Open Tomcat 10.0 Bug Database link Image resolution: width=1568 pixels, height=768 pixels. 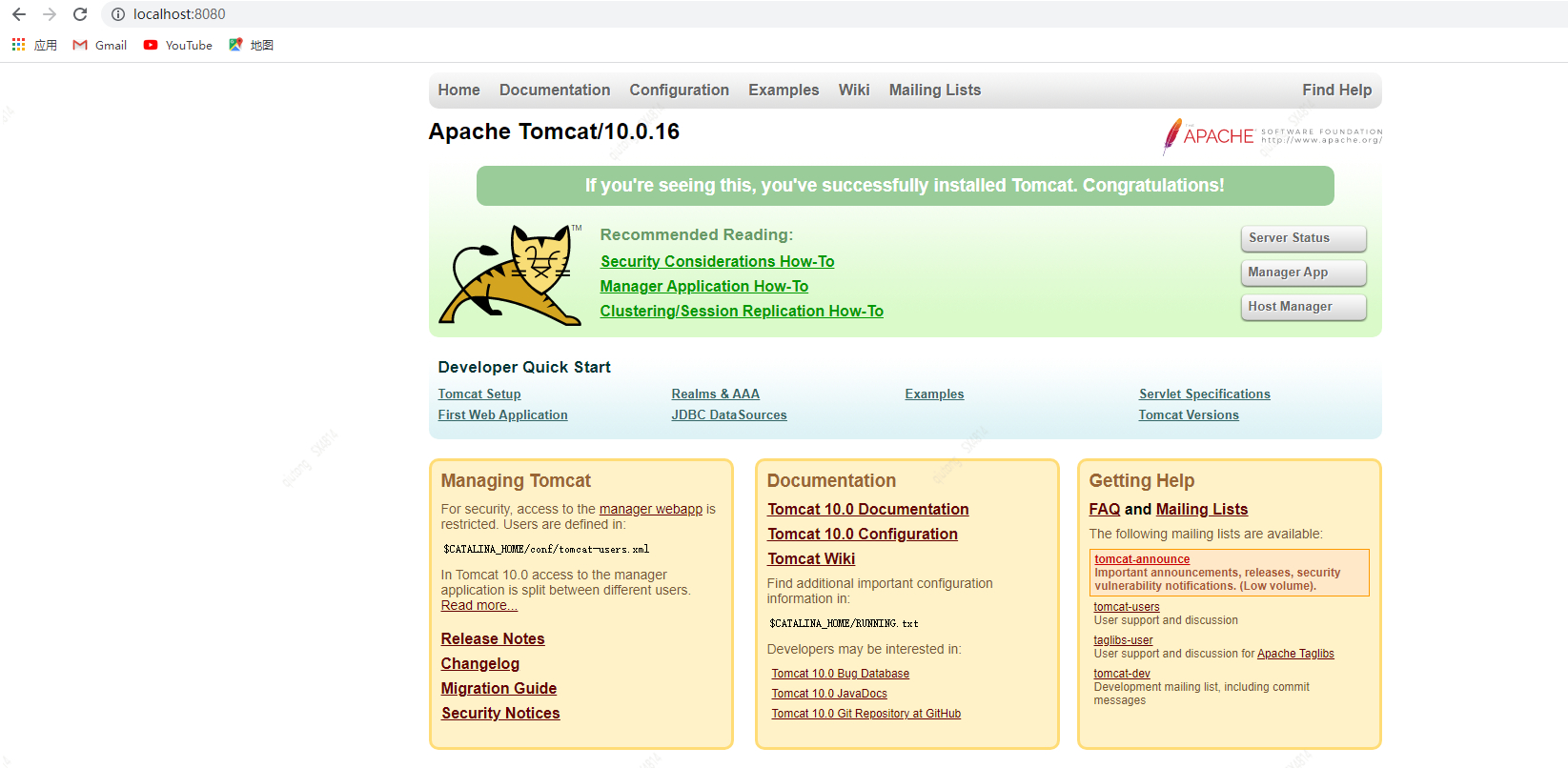pyautogui.click(x=841, y=674)
